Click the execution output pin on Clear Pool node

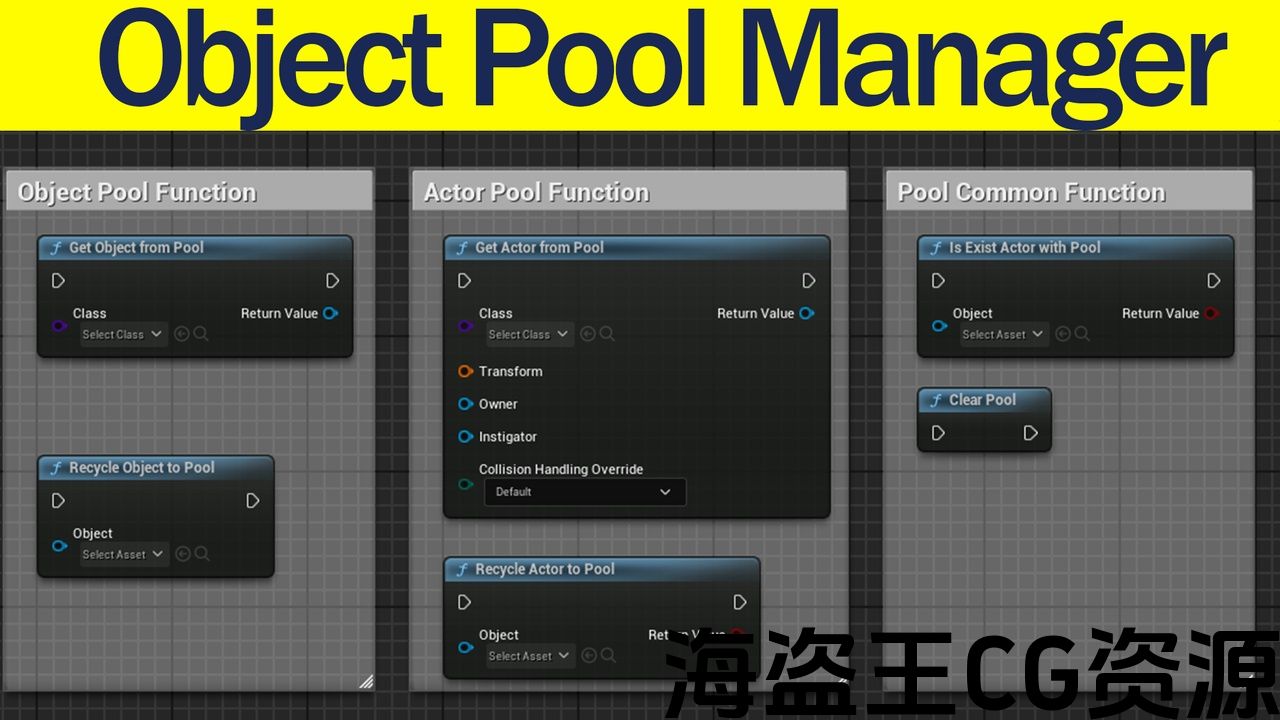(x=1030, y=433)
